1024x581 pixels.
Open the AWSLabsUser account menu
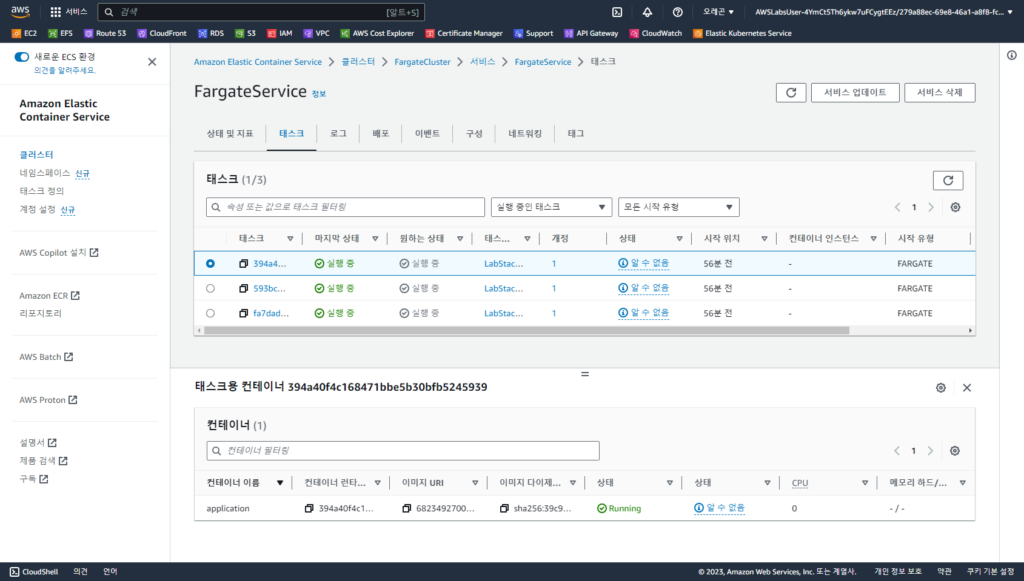point(884,12)
